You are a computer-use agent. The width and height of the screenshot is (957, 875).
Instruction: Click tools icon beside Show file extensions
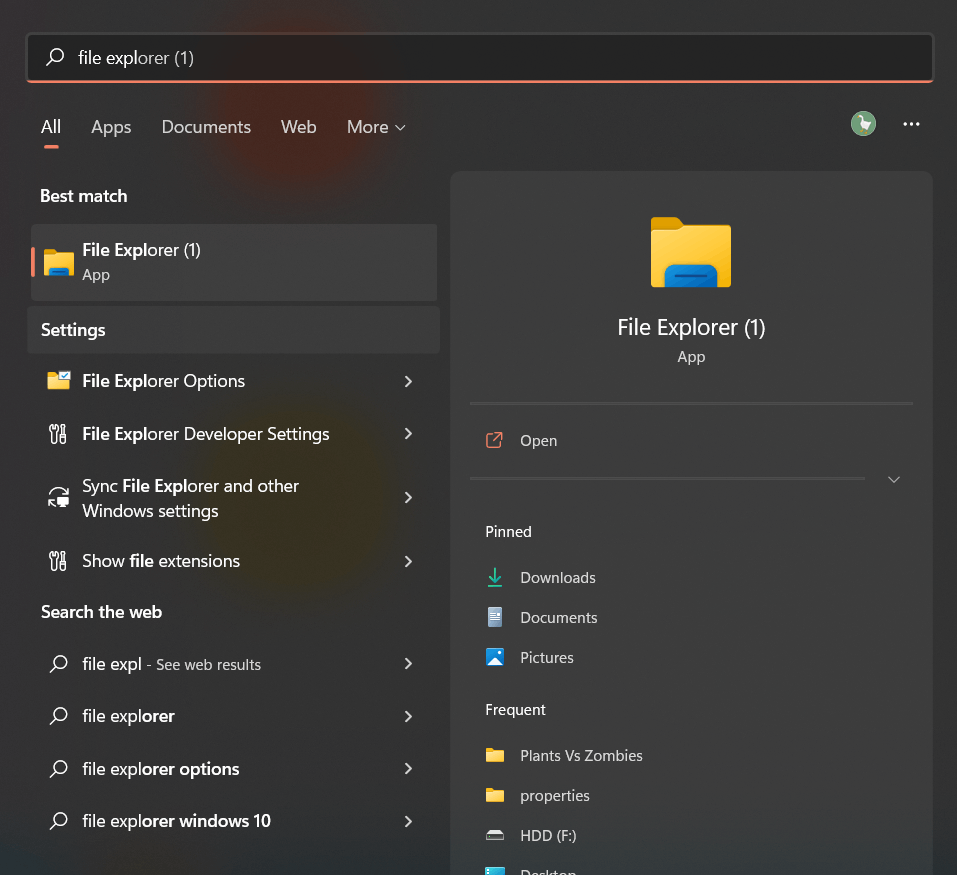tap(58, 561)
